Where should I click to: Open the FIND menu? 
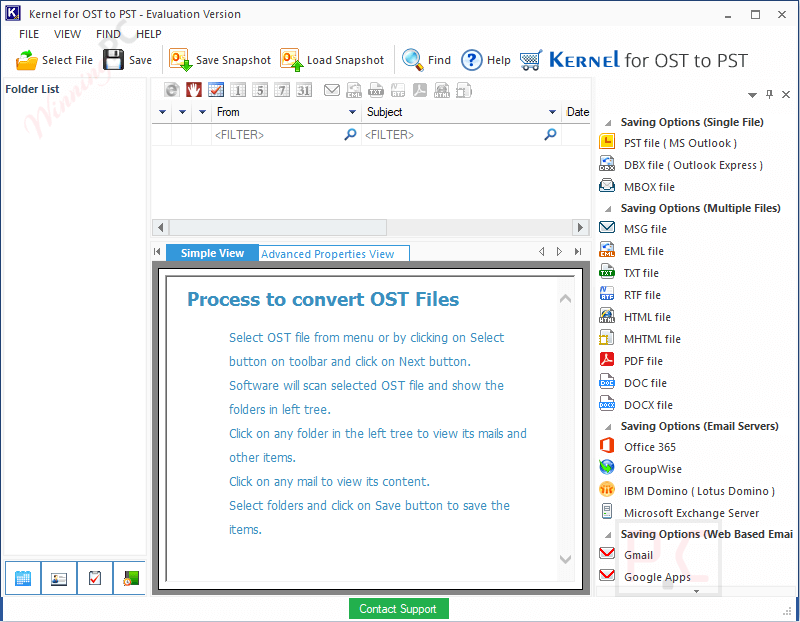[108, 34]
